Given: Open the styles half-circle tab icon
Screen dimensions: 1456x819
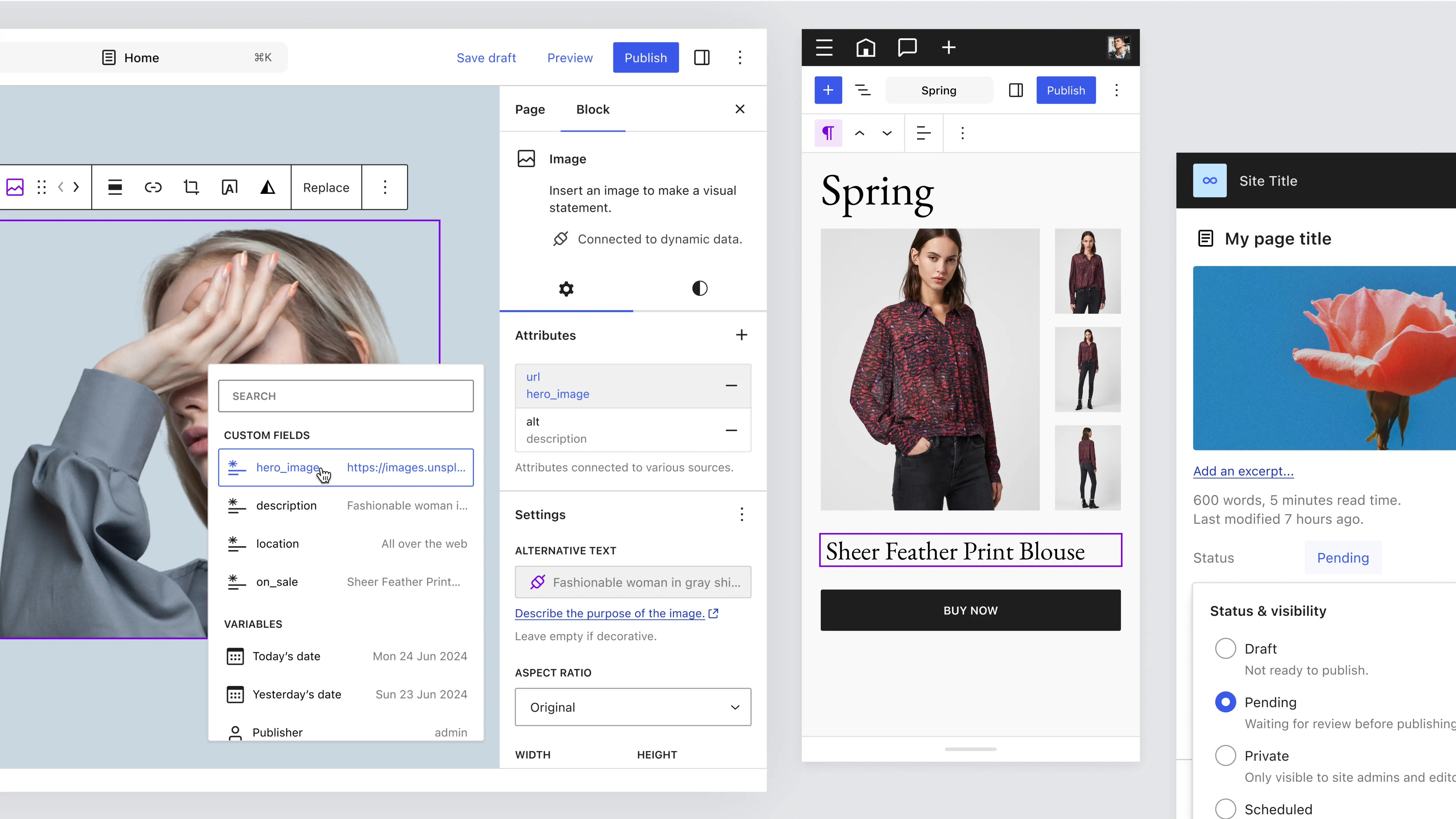Looking at the screenshot, I should (x=699, y=289).
